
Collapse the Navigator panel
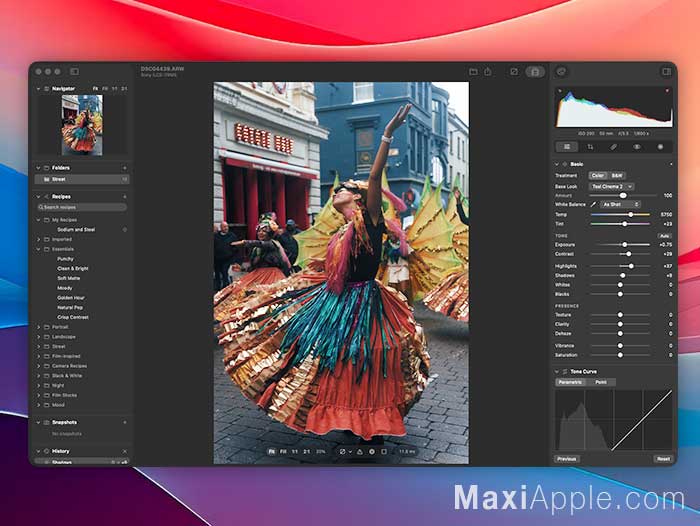pos(38,89)
